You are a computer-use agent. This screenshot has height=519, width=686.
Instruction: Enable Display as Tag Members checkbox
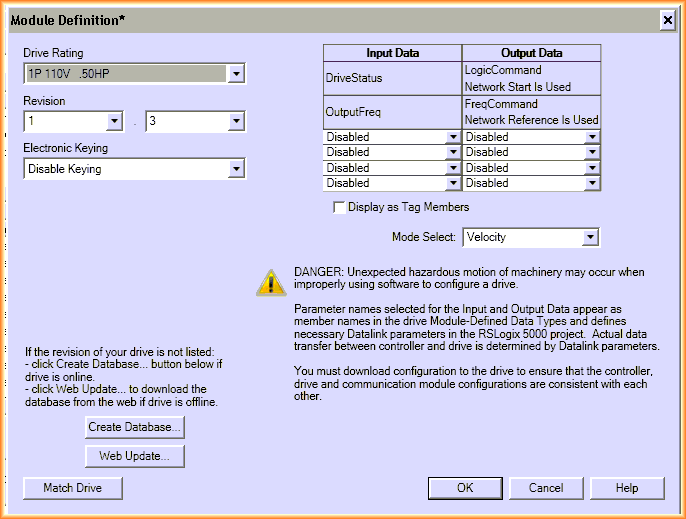click(339, 207)
